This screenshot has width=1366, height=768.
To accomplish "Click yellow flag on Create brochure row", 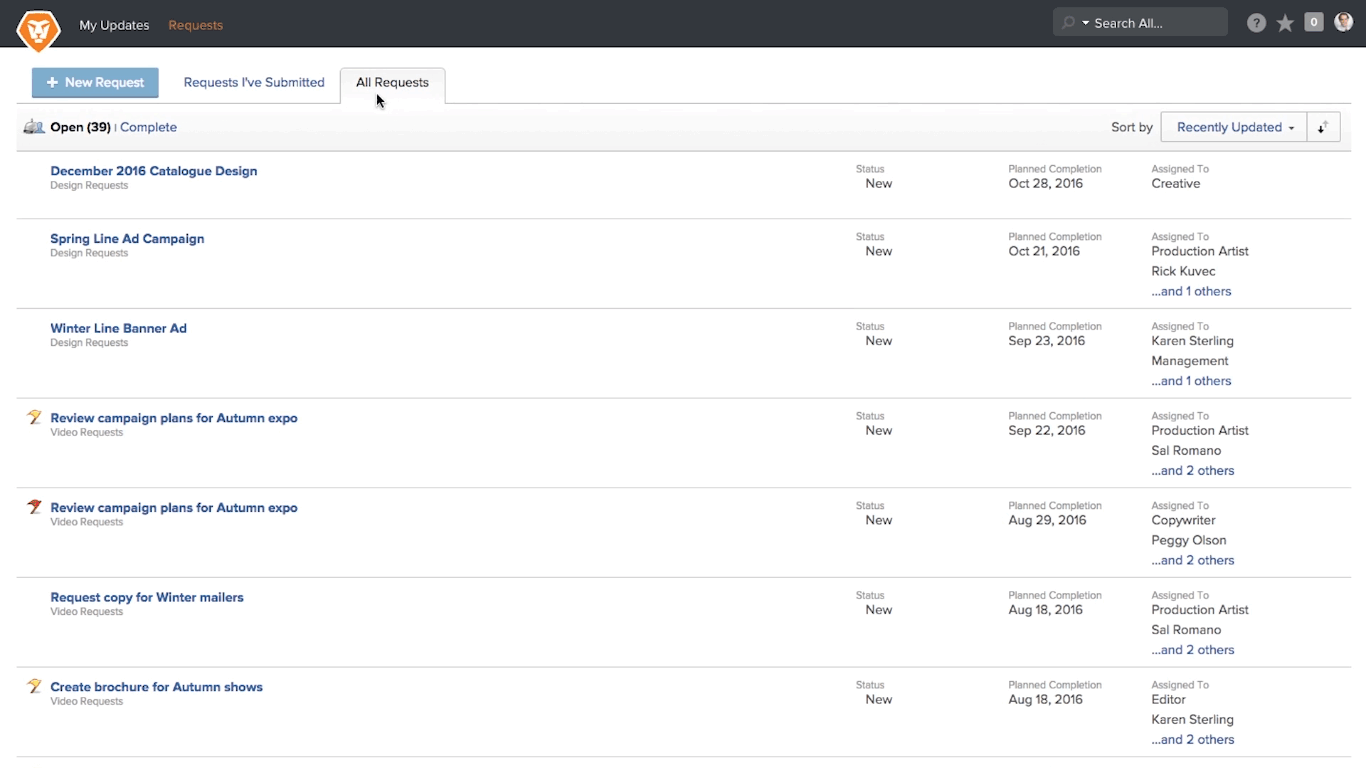I will point(34,686).
